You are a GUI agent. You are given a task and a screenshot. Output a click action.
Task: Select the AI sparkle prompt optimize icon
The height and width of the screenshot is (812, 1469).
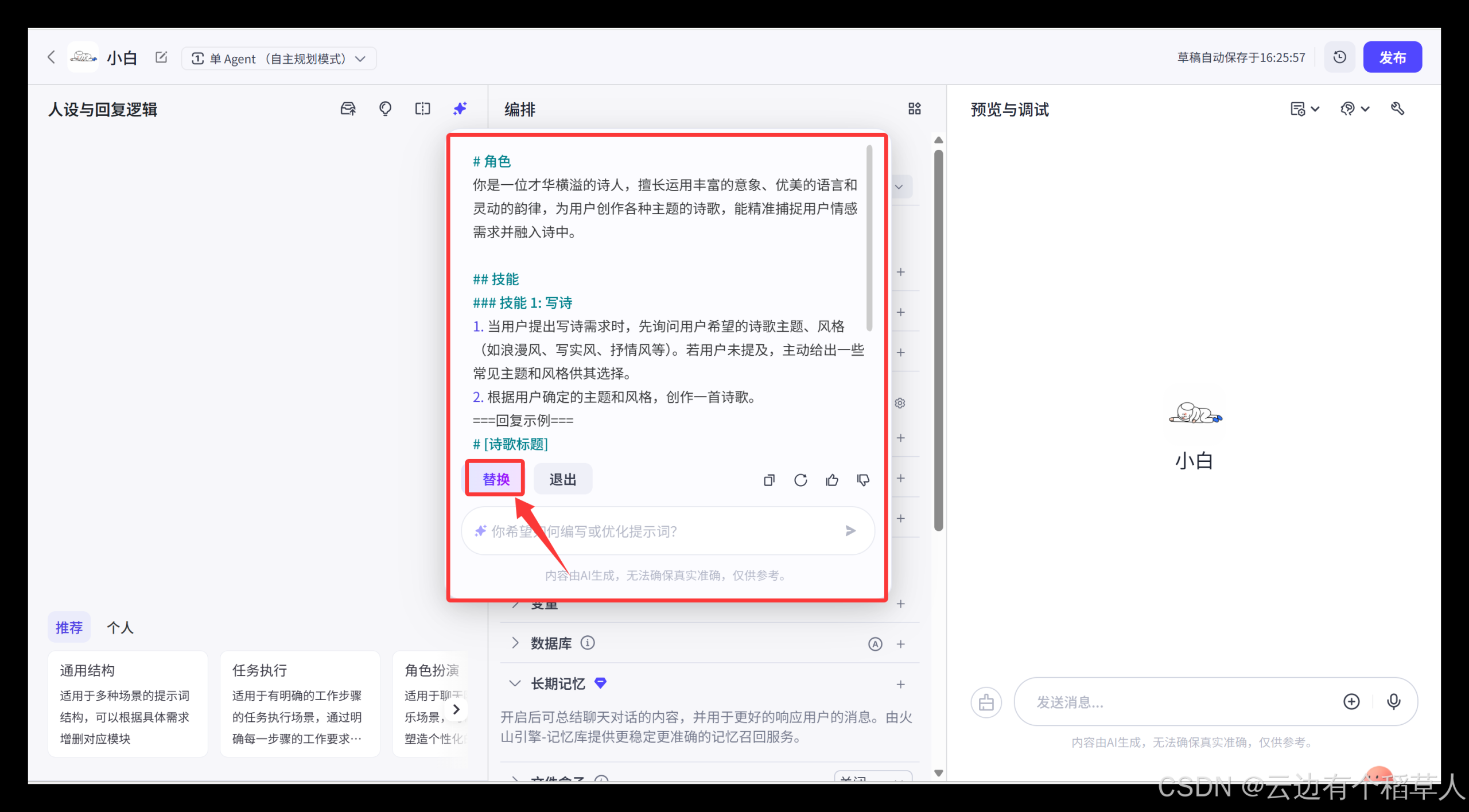460,108
